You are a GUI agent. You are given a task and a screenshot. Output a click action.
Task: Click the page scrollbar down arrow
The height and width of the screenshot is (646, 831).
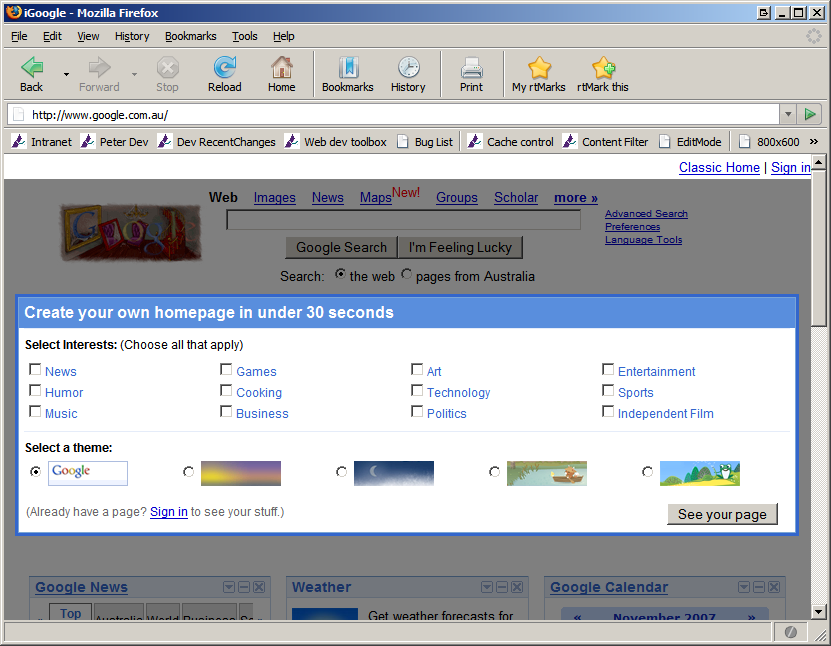click(818, 612)
